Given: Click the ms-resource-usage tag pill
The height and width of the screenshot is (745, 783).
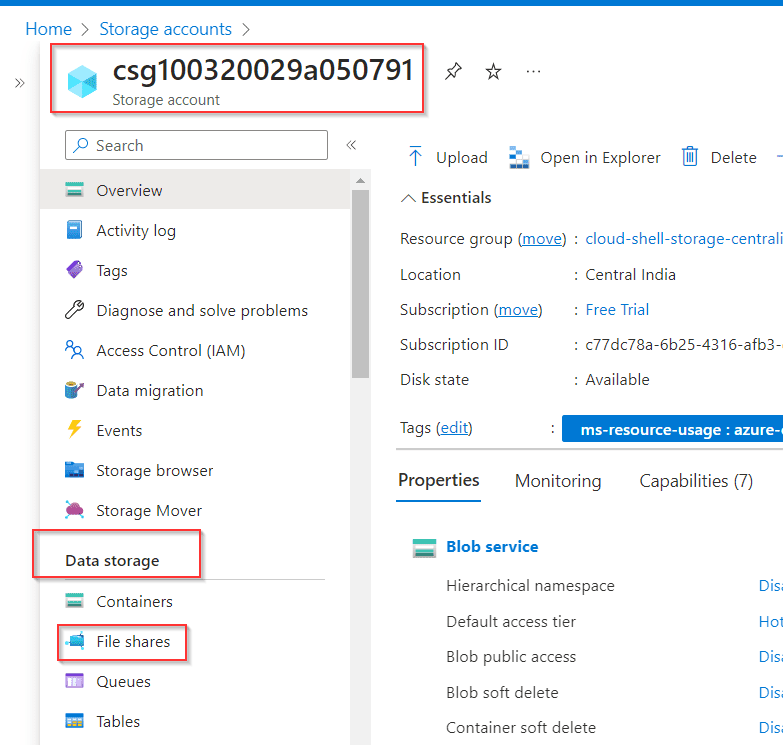Looking at the screenshot, I should click(672, 429).
